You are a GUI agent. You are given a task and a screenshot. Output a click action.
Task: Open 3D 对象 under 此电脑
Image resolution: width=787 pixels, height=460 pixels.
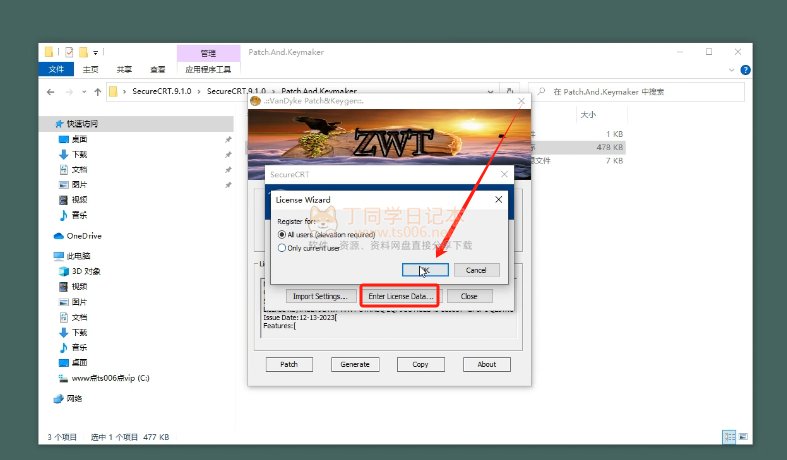[86, 271]
